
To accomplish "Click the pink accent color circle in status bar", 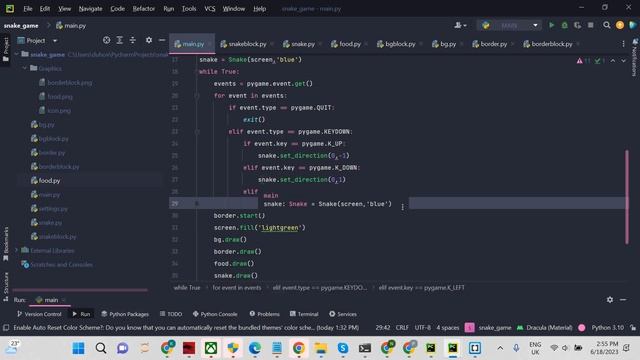I will point(582,327).
